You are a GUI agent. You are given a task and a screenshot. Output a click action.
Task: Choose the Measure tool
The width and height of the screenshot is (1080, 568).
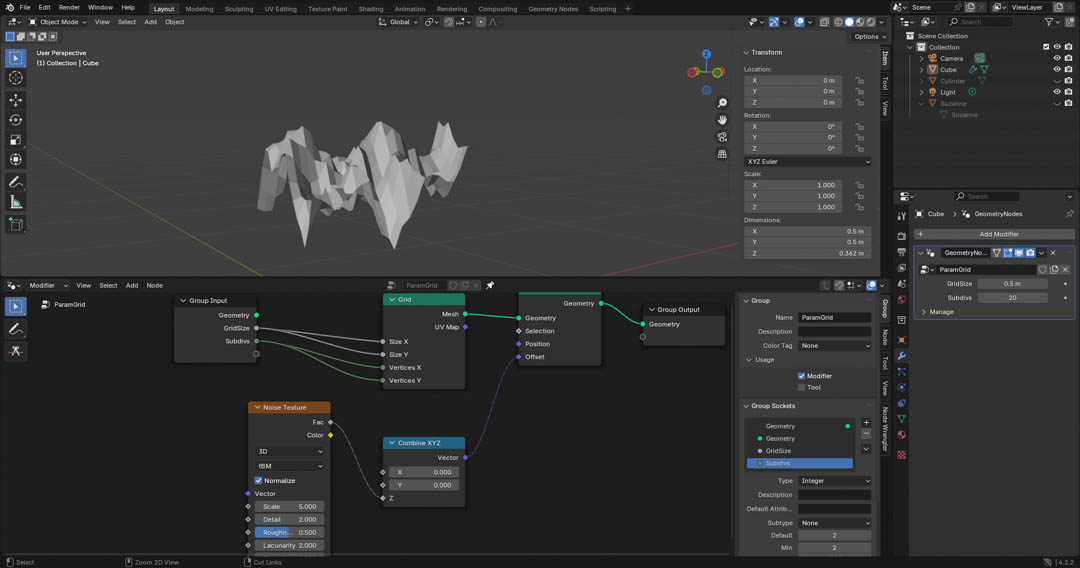click(x=16, y=202)
